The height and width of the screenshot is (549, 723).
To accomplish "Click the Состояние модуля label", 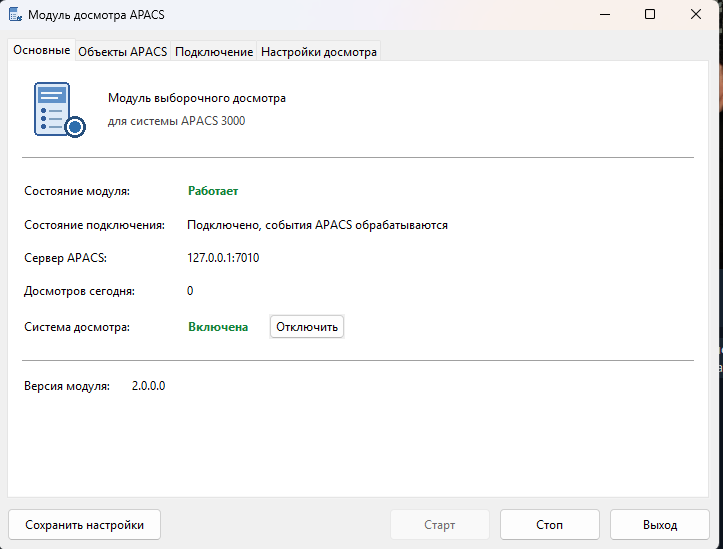I will coord(77,191).
